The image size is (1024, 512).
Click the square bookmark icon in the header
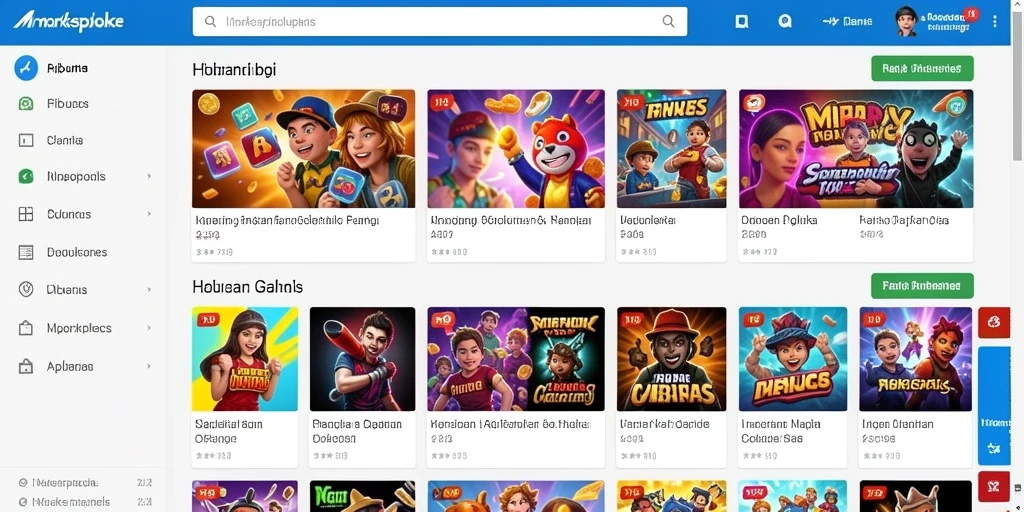click(x=741, y=22)
